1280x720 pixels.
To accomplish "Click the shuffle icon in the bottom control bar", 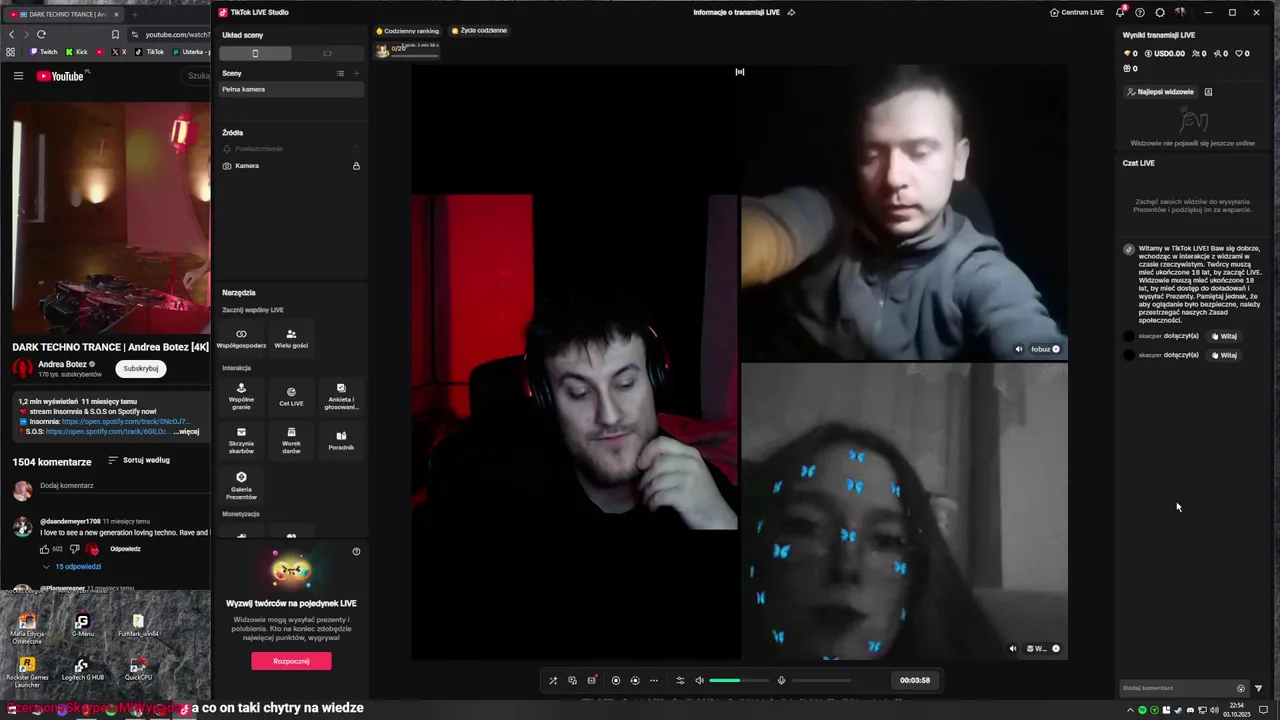I will click(553, 680).
